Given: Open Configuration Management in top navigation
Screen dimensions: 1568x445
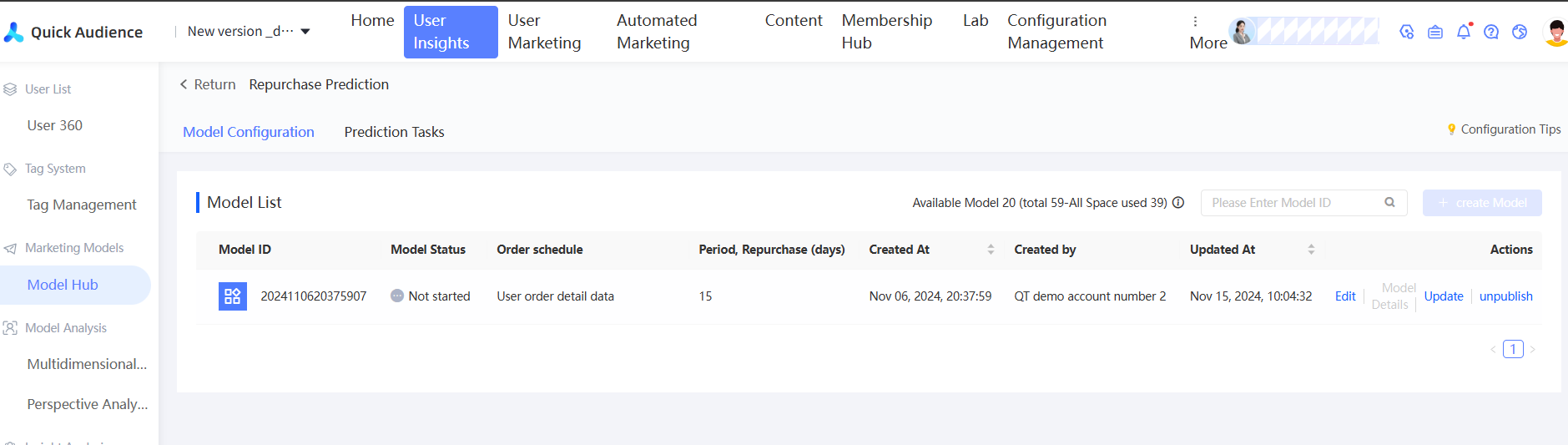Looking at the screenshot, I should (1056, 32).
